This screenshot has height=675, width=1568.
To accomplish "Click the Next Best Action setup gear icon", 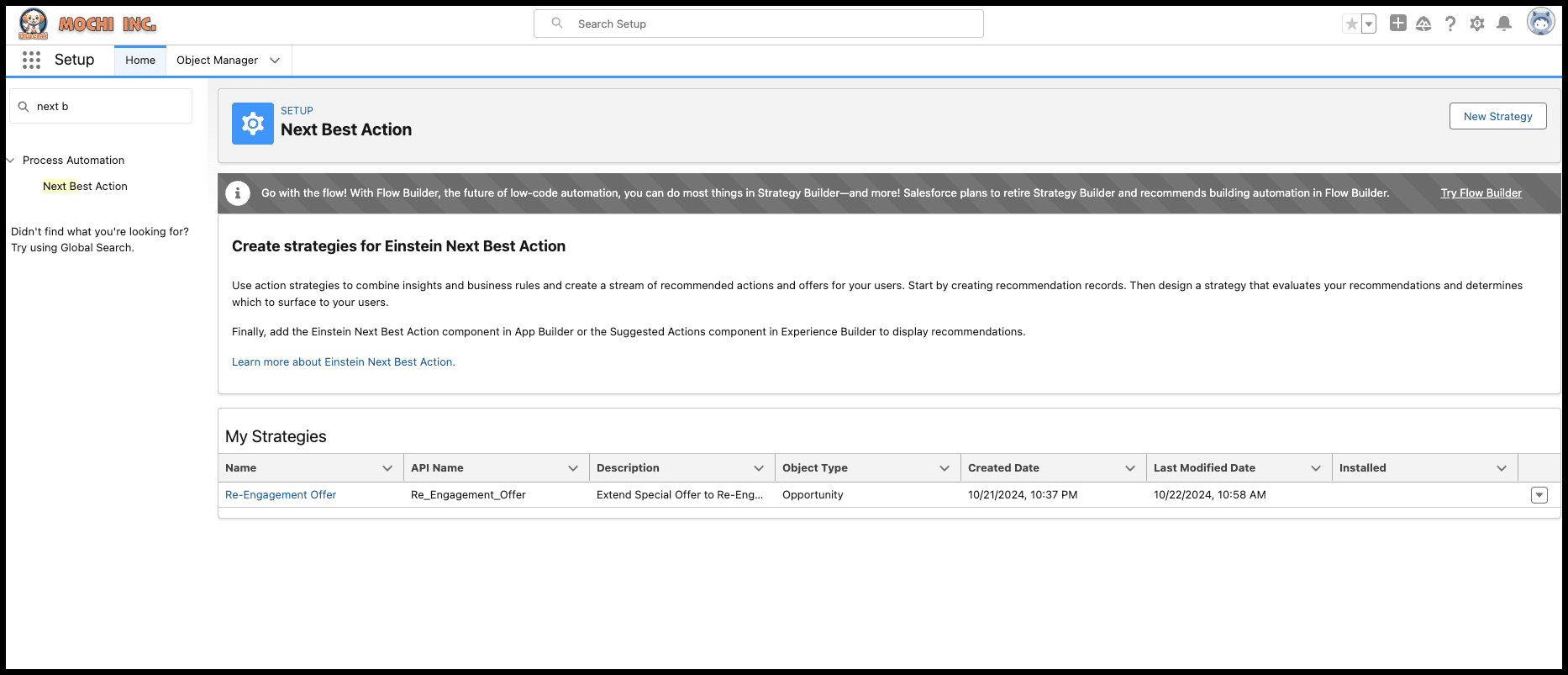I will pos(253,124).
